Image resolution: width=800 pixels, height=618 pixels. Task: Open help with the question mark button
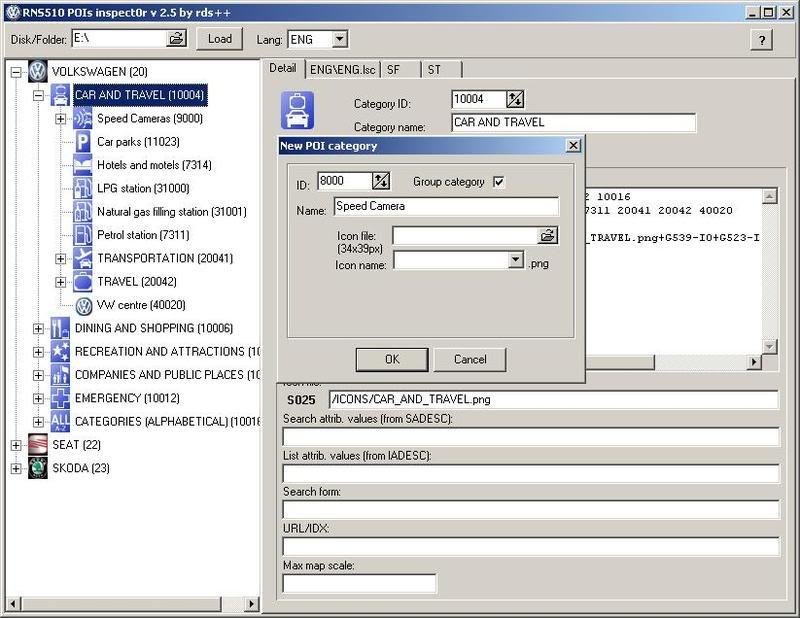point(762,40)
